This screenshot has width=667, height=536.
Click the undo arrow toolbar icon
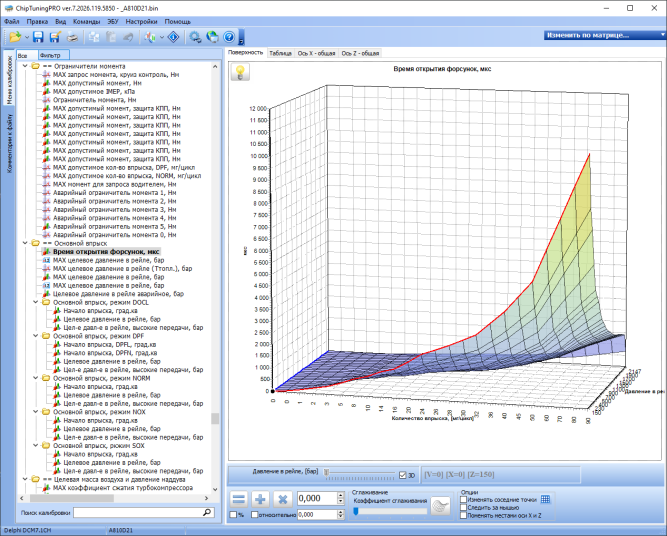[x=128, y=37]
